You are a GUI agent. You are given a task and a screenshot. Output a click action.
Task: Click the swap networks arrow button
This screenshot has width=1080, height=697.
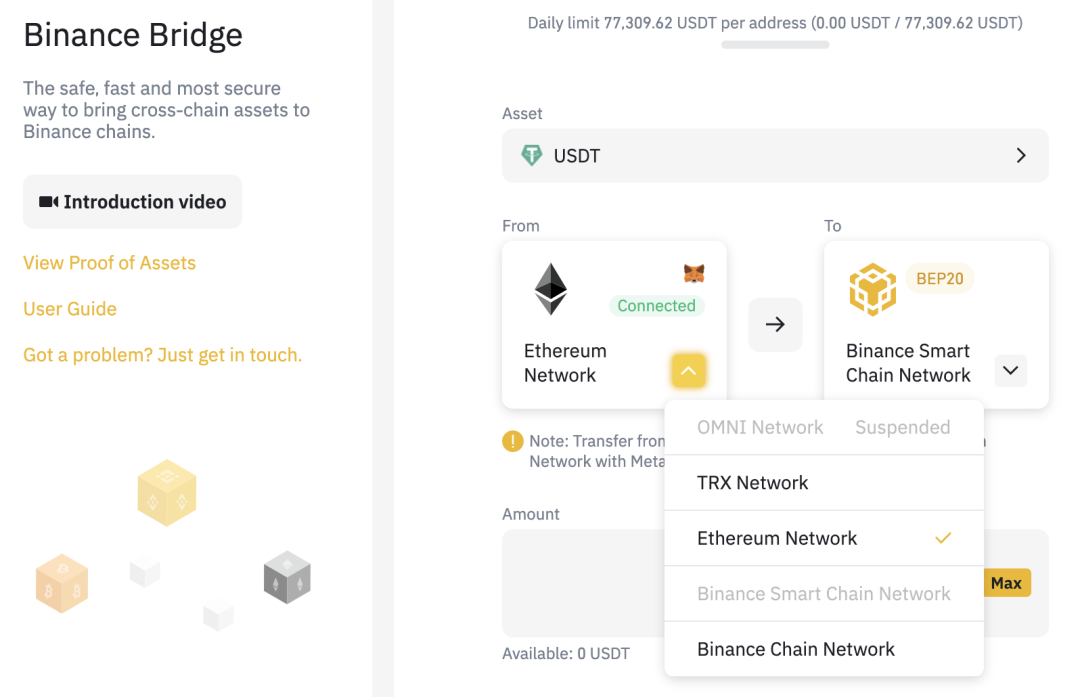775,324
